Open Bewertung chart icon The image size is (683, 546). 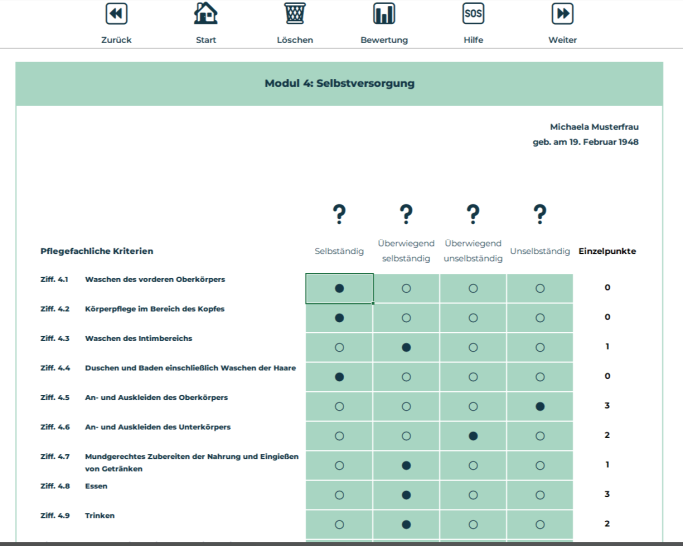click(384, 14)
